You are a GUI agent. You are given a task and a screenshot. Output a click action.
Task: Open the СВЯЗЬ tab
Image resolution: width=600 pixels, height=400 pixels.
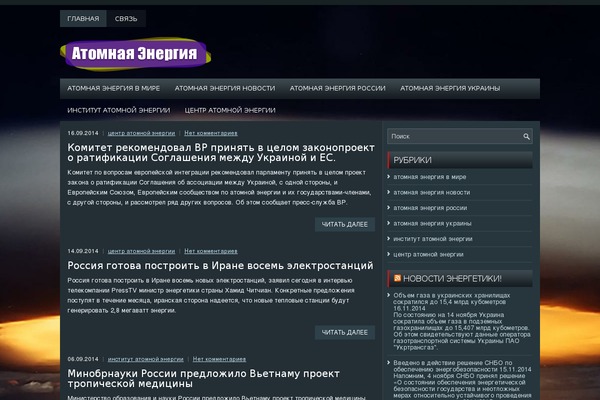(126, 18)
